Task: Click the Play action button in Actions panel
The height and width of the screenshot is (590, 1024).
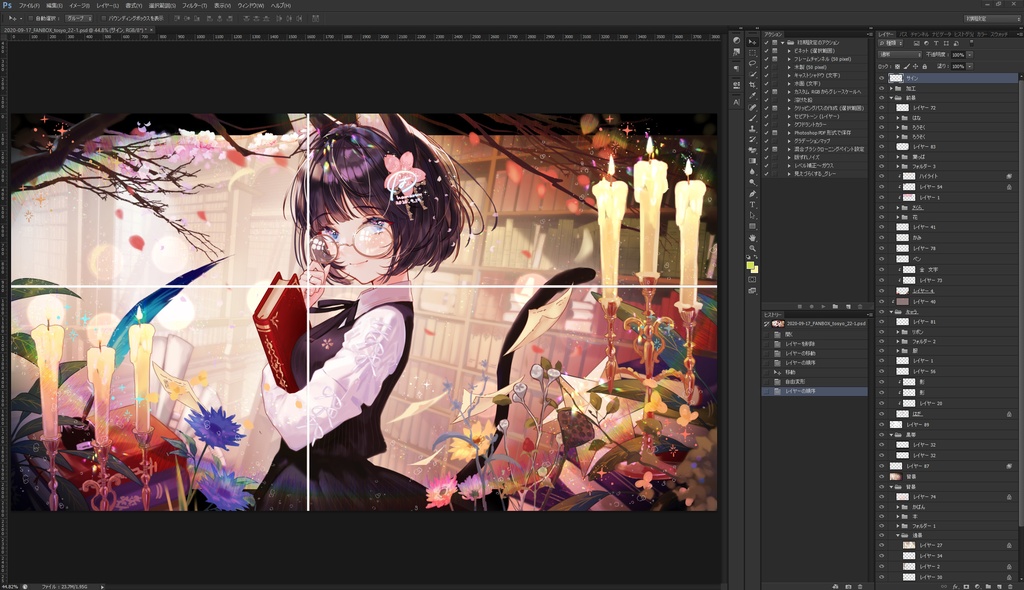Action: pyautogui.click(x=823, y=306)
